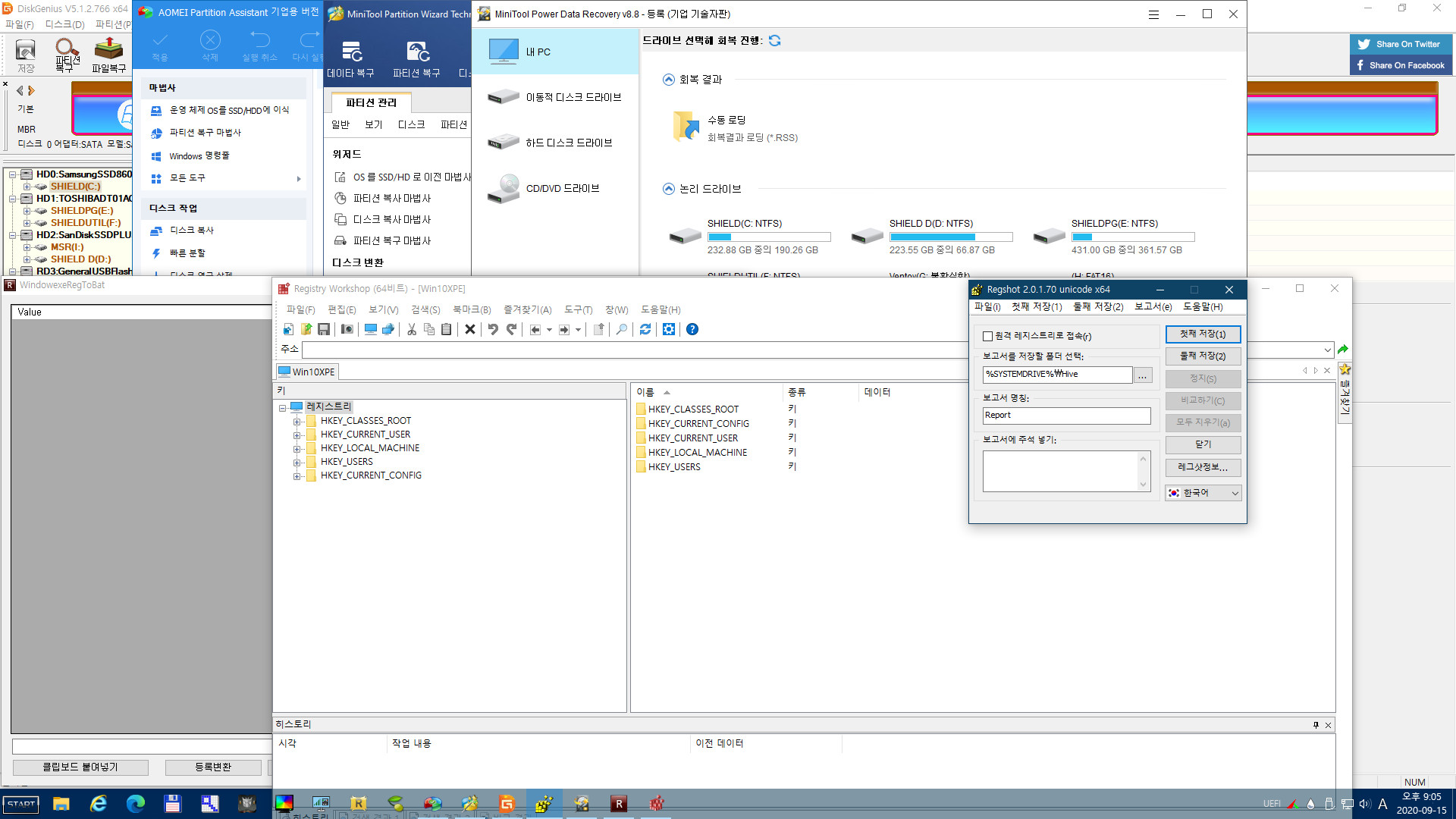Click DiskGenius partition recovery magnifier icon
Viewport: 1456px width, 819px height.
67,55
